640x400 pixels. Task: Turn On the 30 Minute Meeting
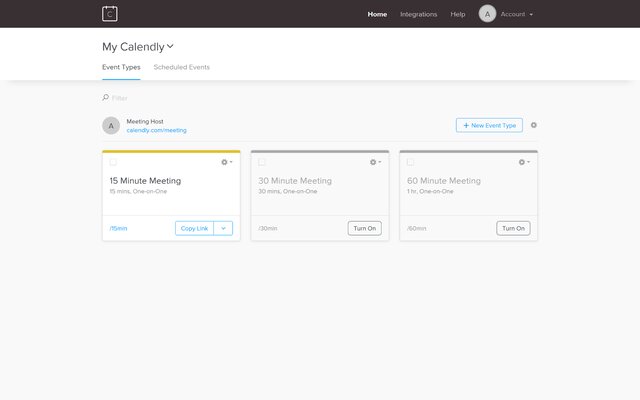tap(364, 228)
